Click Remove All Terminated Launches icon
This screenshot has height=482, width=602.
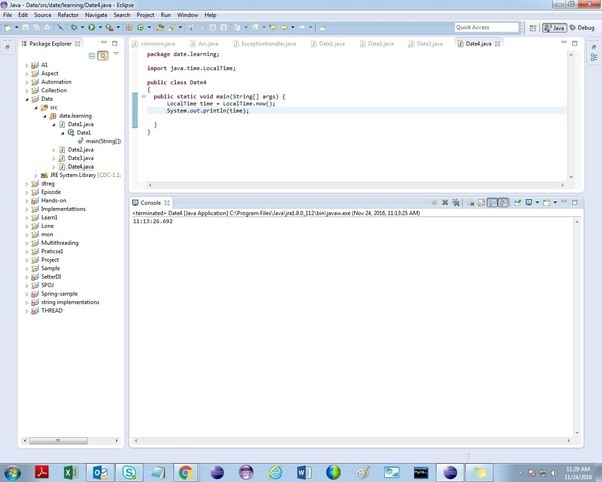point(456,202)
